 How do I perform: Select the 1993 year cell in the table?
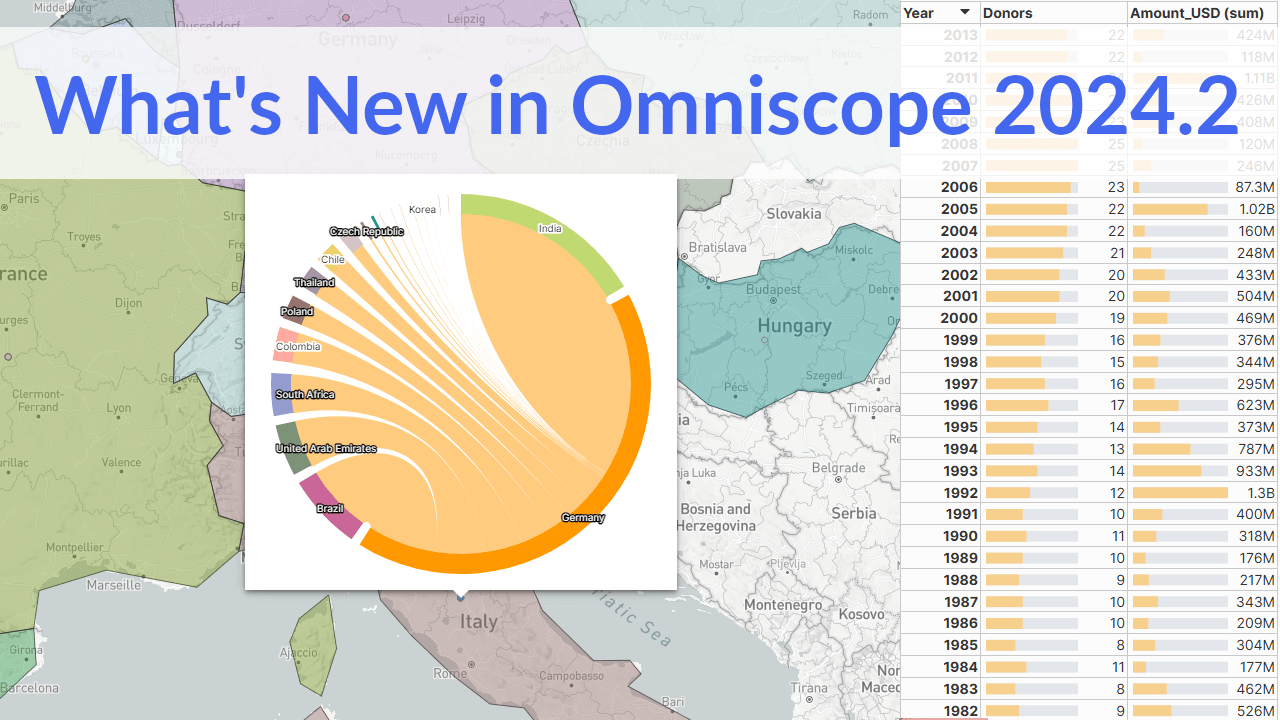[959, 471]
